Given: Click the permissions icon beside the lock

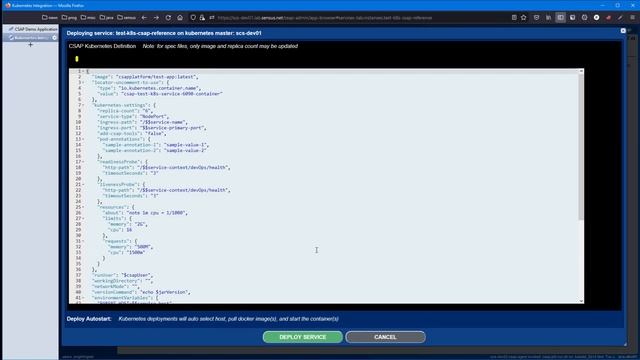Looking at the screenshot, I should pos(211,18).
